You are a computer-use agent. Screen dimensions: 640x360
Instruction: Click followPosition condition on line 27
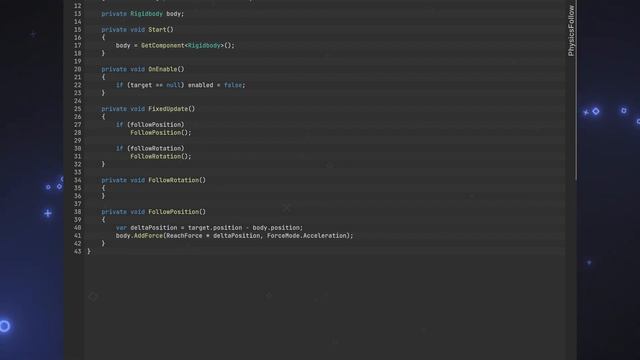pyautogui.click(x=156, y=125)
